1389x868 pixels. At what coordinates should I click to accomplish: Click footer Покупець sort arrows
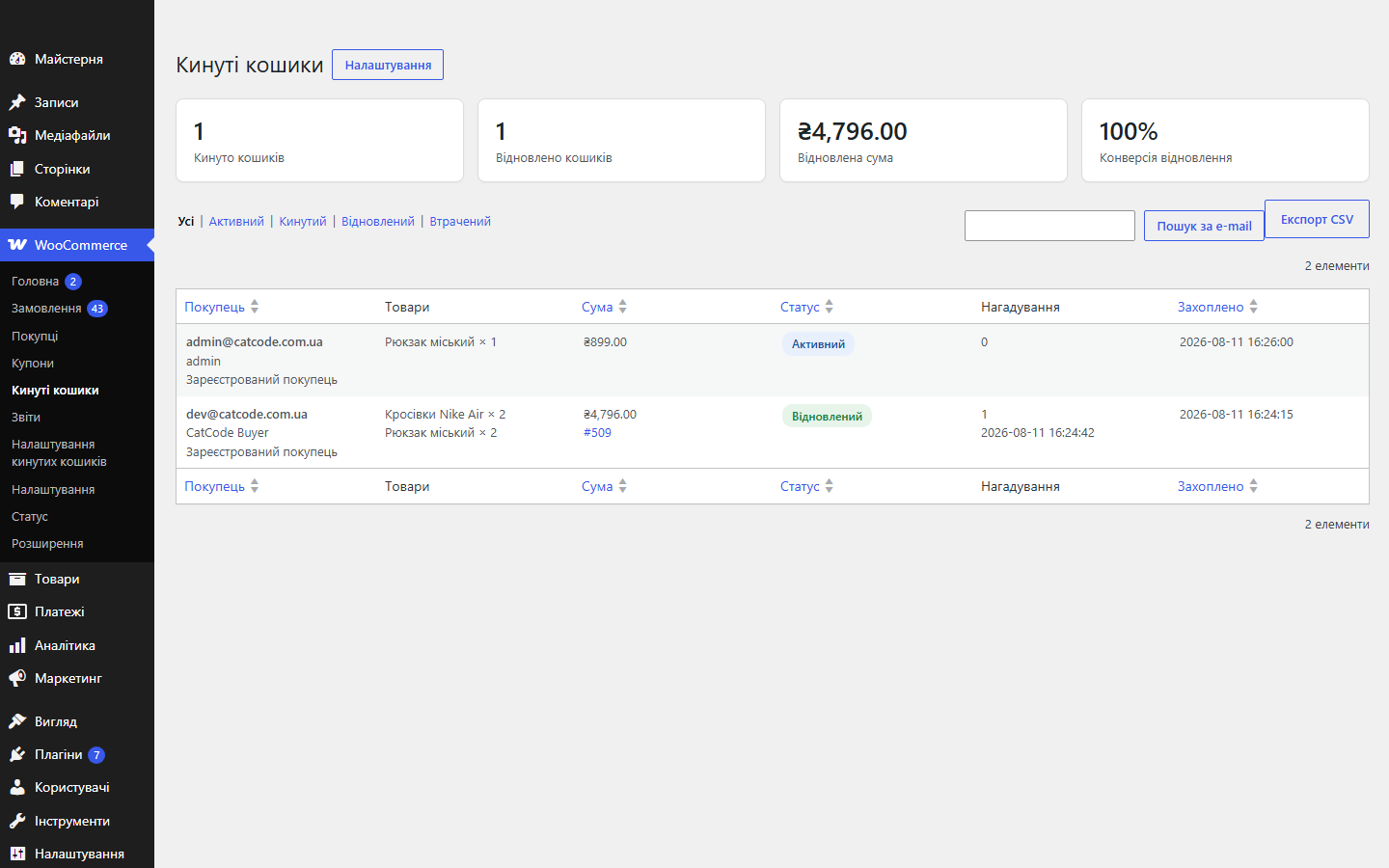tap(255, 486)
